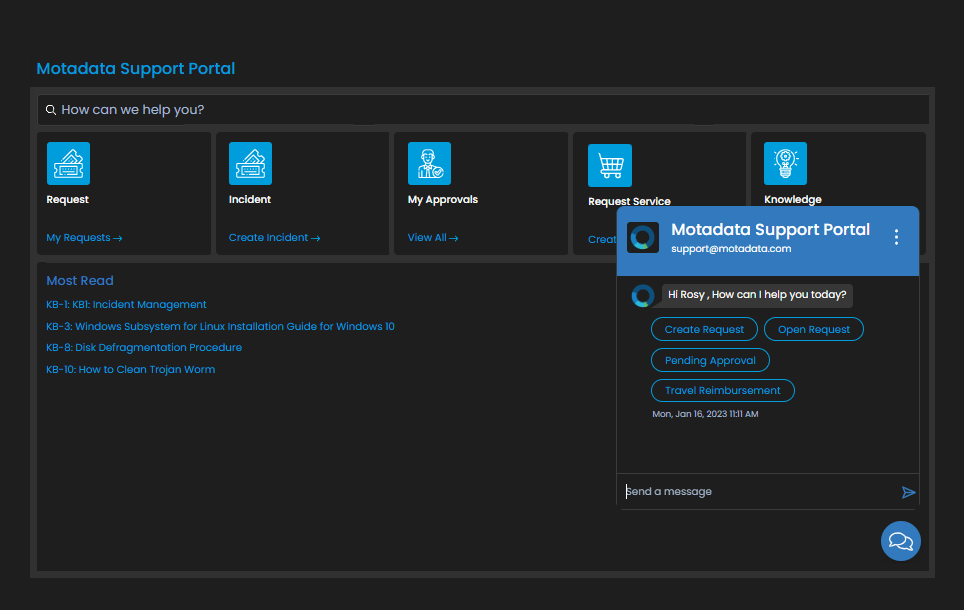
Task: Select Travel Reimbursement chat option
Action: coord(722,390)
